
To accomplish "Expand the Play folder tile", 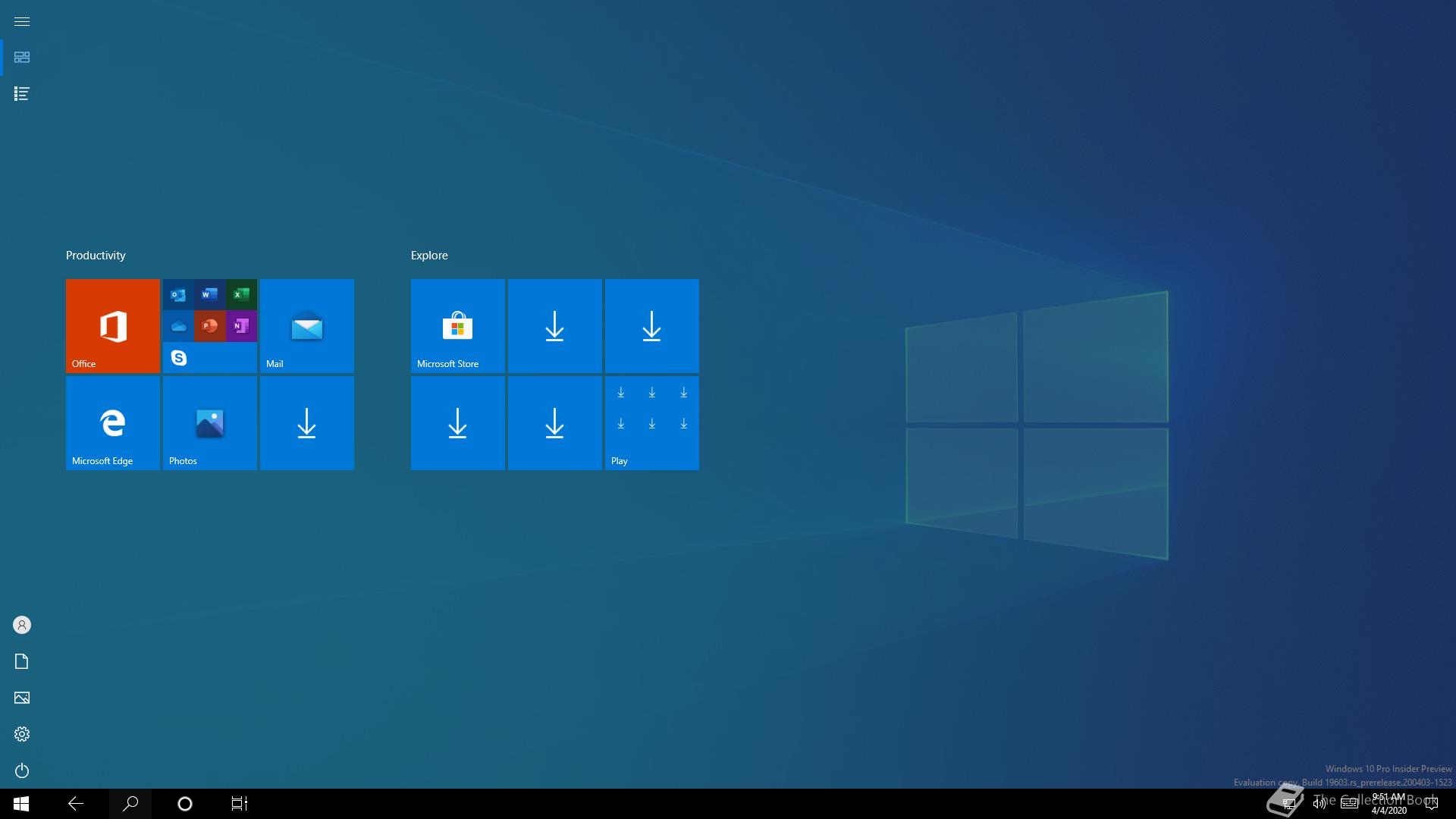I will tap(652, 423).
